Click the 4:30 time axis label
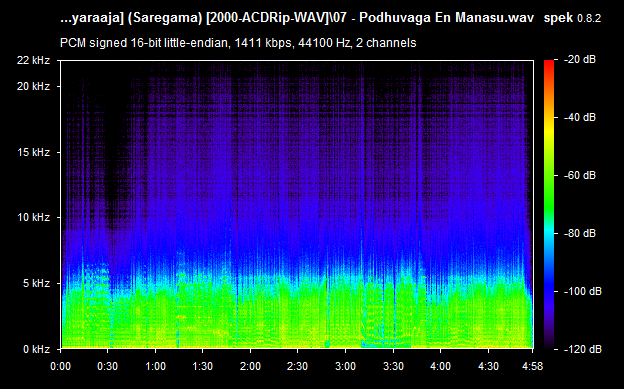 488,366
